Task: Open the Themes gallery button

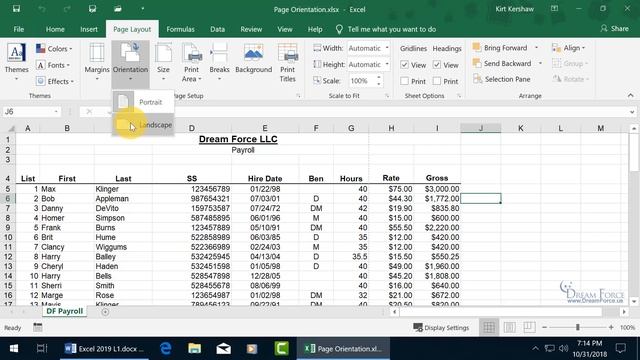Action: [x=16, y=62]
